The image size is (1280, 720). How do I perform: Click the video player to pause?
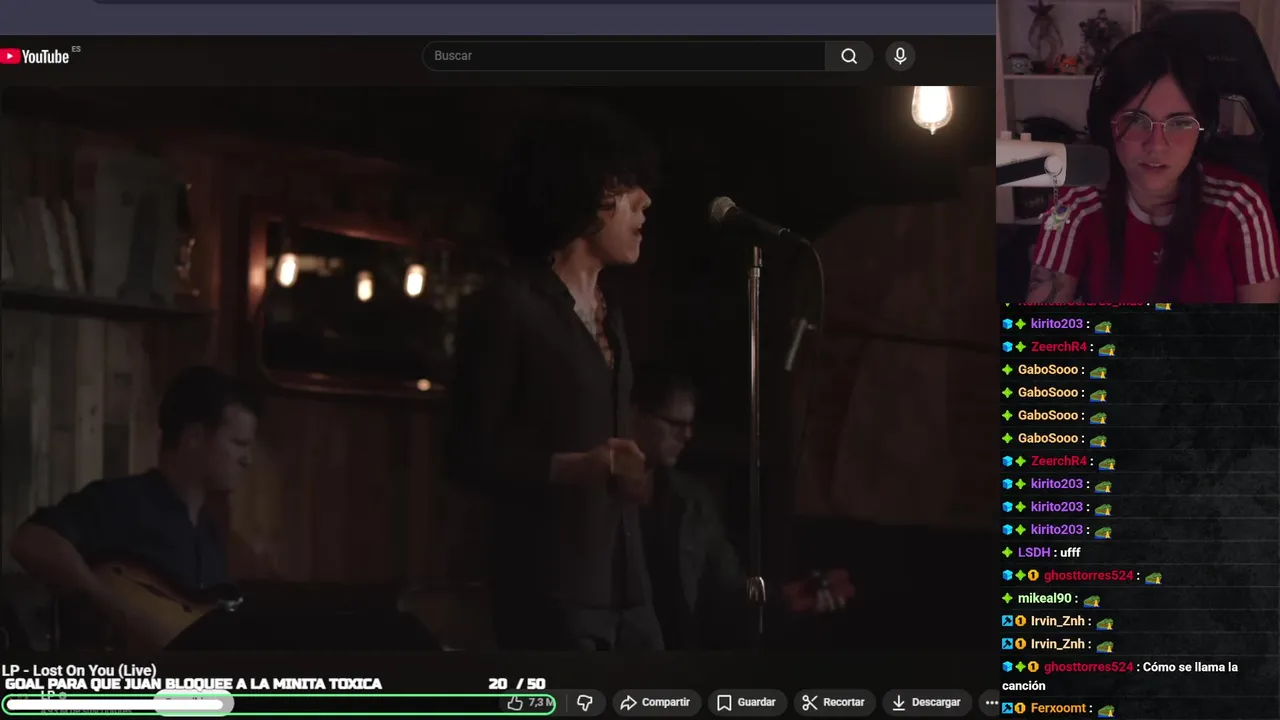point(497,370)
